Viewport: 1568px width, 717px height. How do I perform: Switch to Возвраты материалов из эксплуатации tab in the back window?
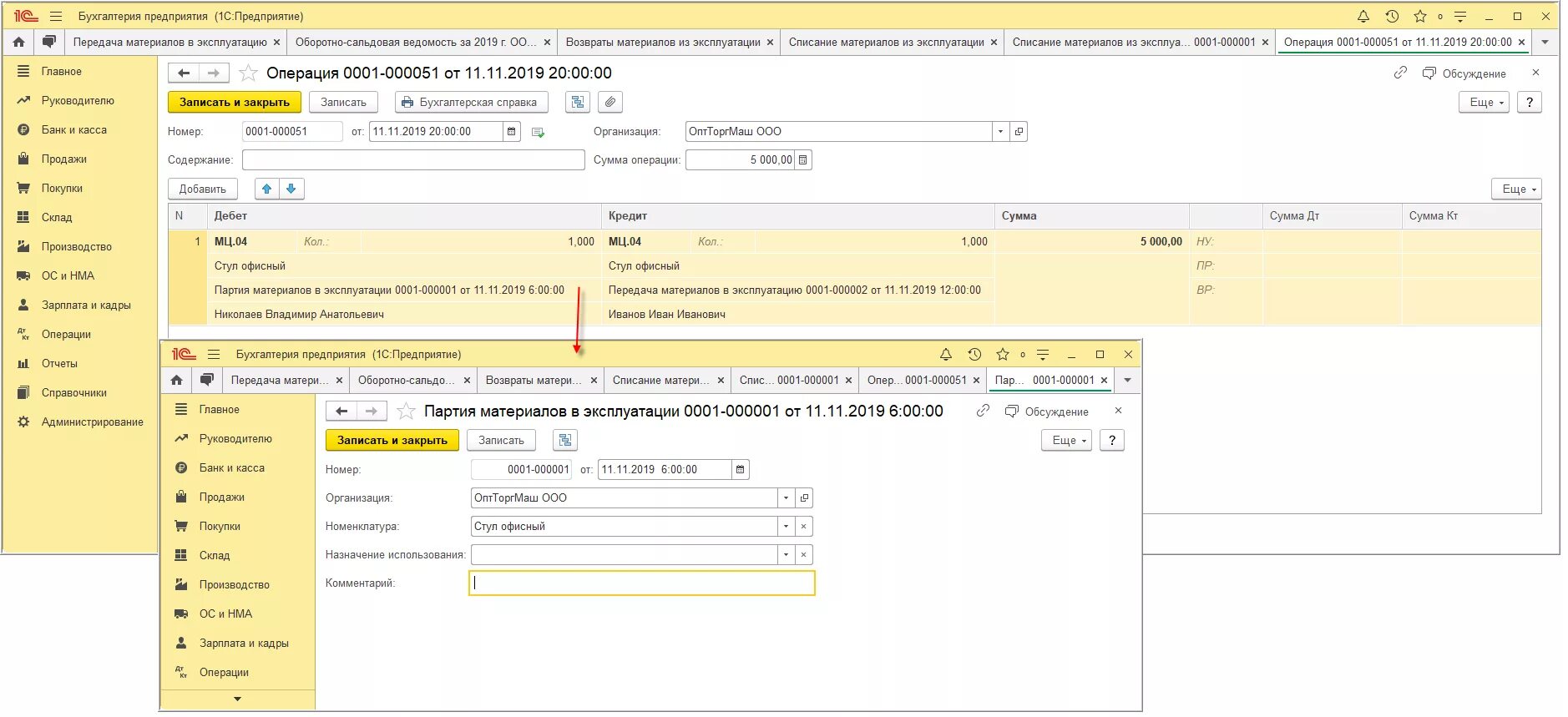pyautogui.click(x=663, y=42)
